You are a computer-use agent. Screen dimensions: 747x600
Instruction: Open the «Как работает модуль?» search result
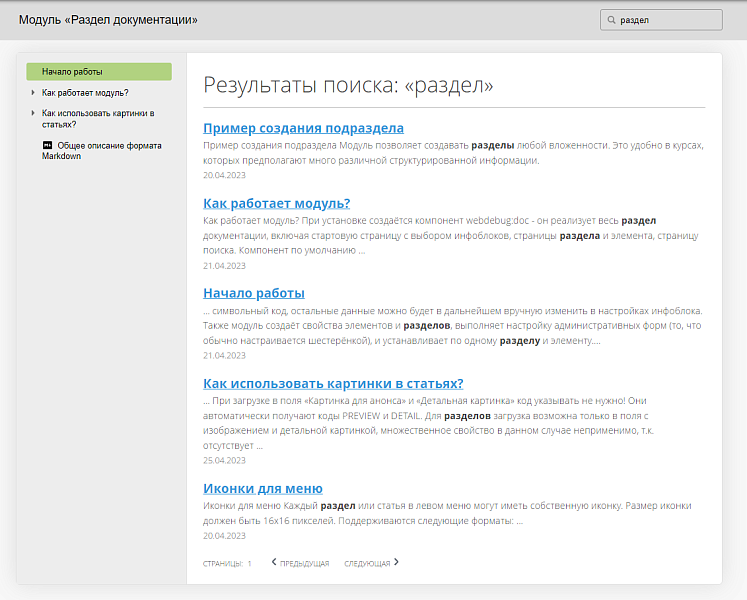[x=276, y=203]
